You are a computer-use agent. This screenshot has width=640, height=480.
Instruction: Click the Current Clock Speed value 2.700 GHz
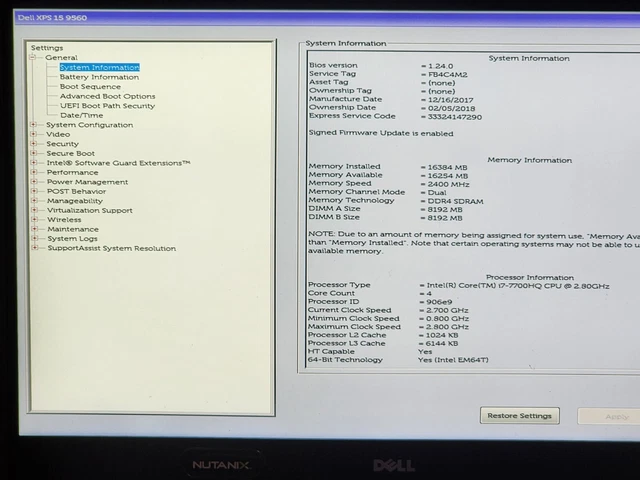point(447,310)
